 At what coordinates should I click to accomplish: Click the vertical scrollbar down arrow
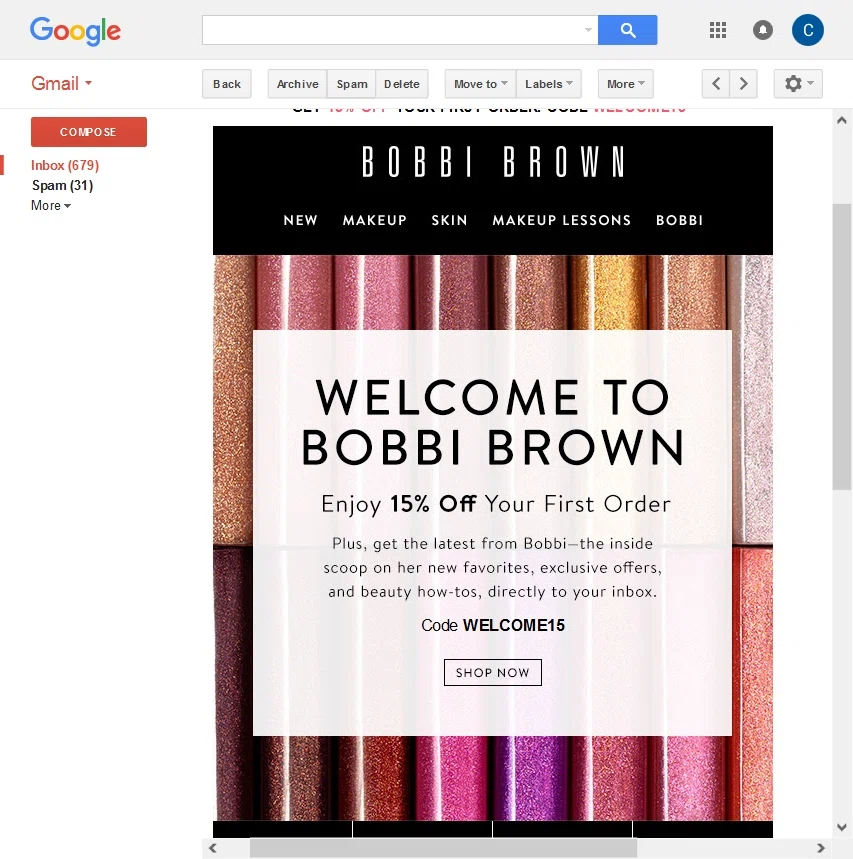tap(842, 827)
